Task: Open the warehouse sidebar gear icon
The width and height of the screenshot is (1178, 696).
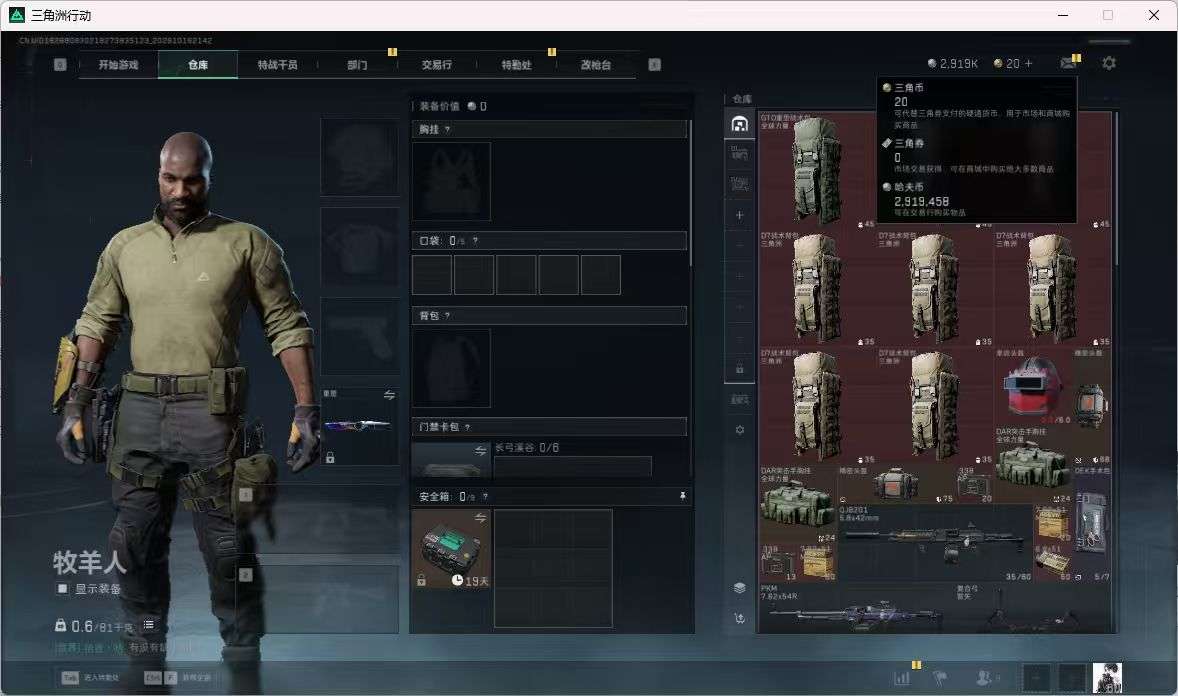Action: point(739,430)
